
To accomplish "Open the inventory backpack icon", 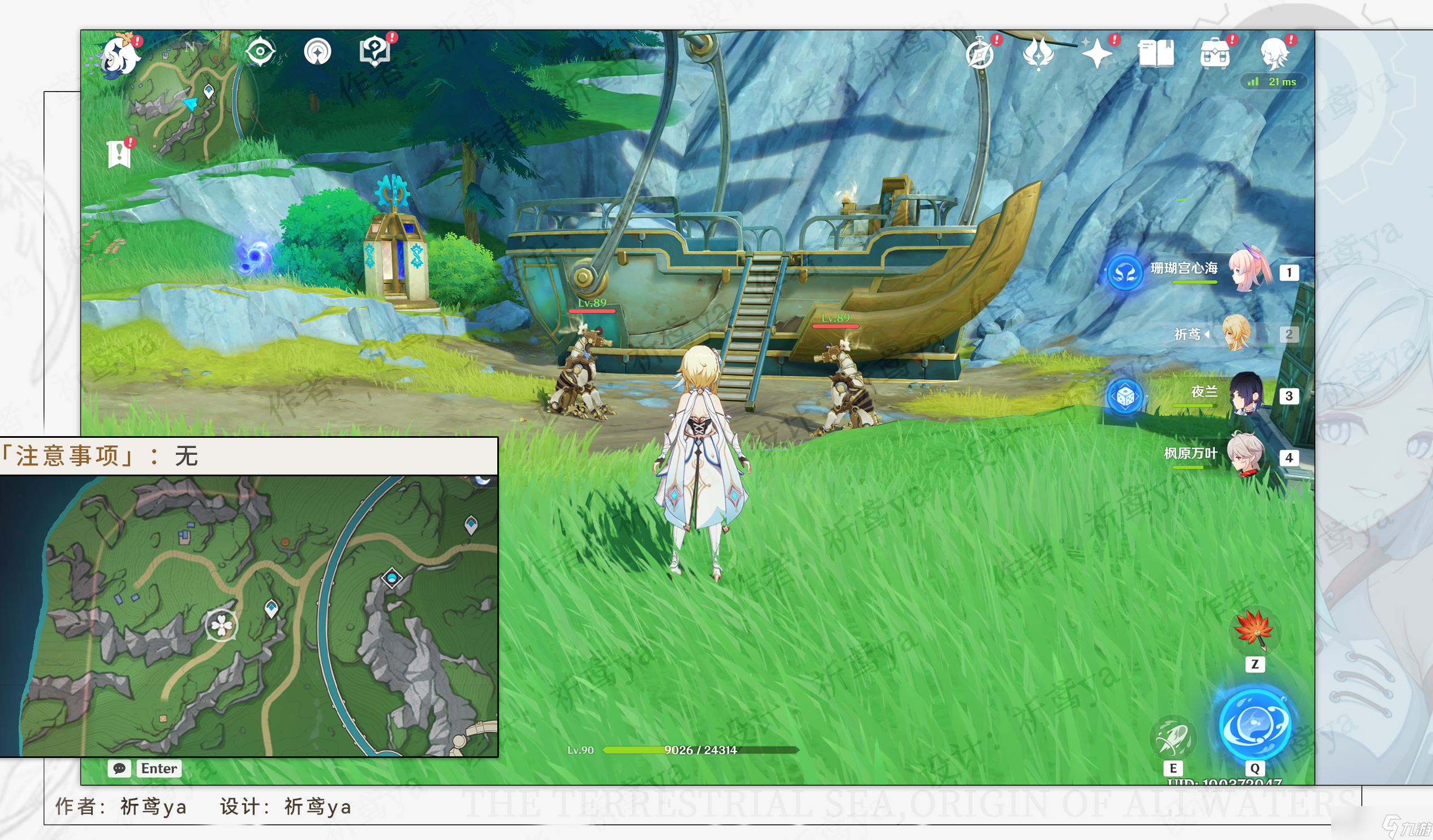I will pos(1215,54).
